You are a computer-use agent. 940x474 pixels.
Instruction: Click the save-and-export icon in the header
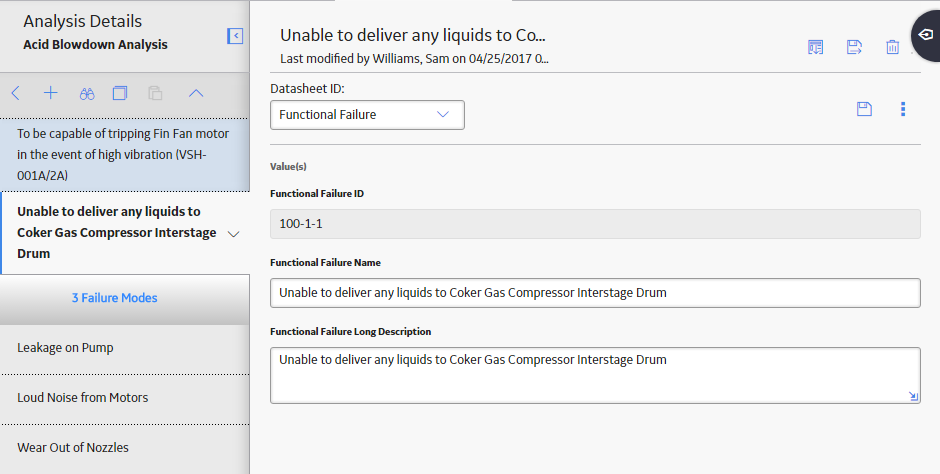point(854,47)
